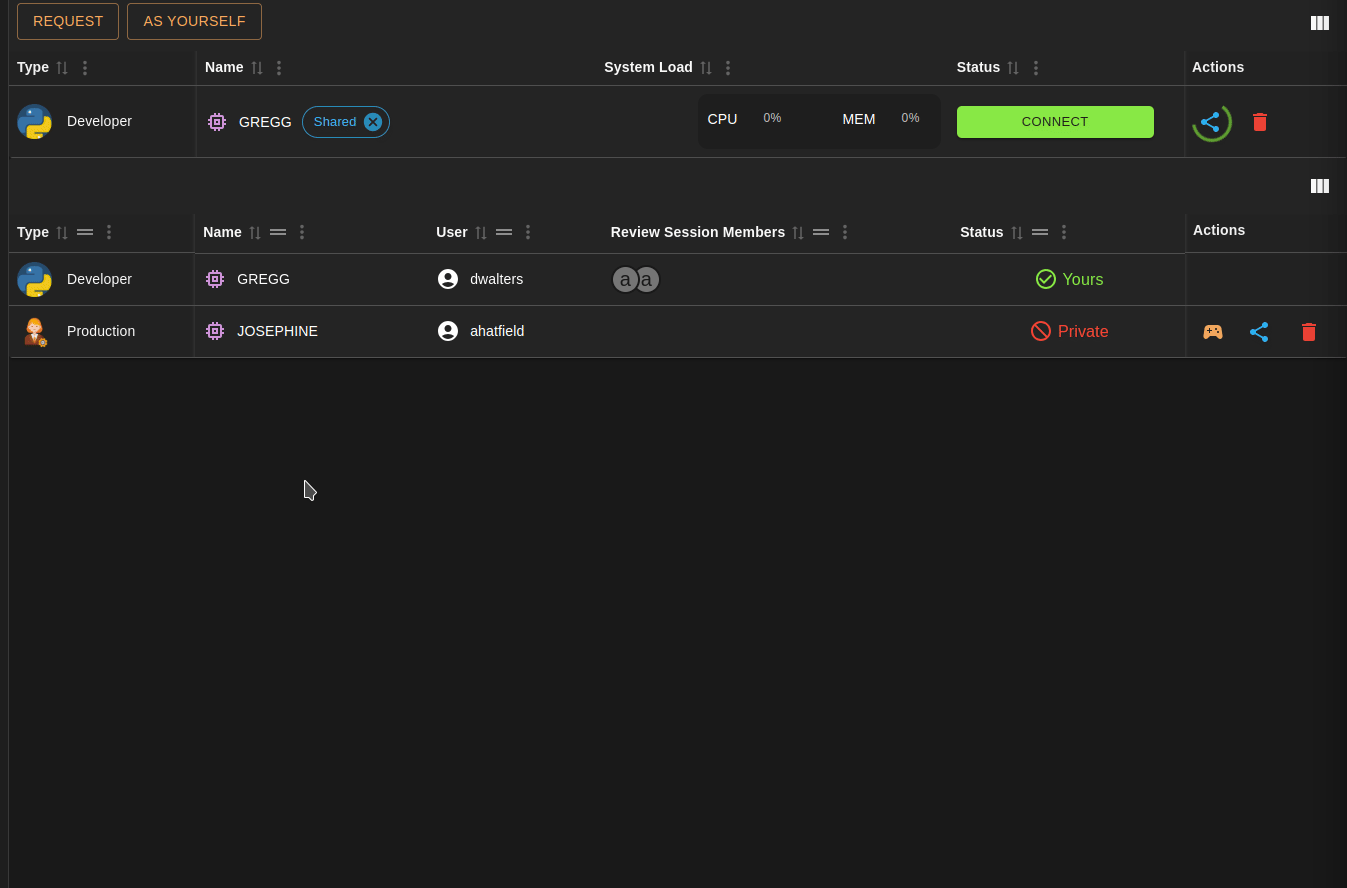This screenshot has width=1347, height=888.
Task: Click dwalters user text
Action: pos(497,279)
